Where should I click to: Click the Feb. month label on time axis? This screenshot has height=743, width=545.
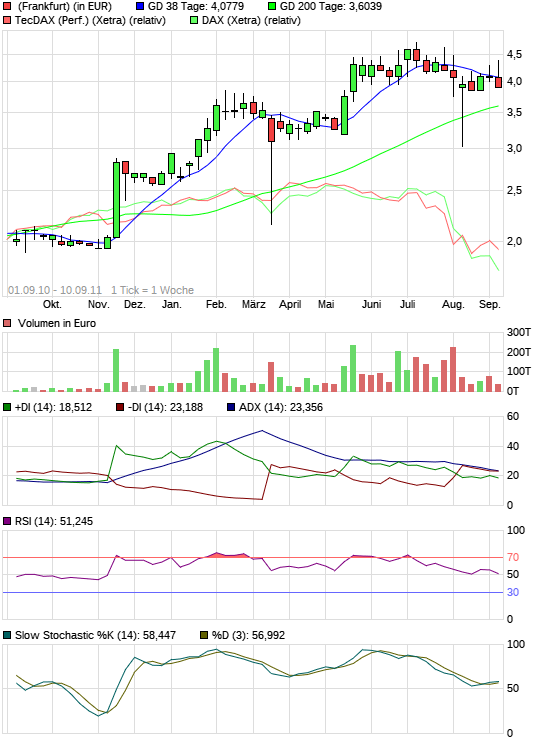tap(216, 304)
